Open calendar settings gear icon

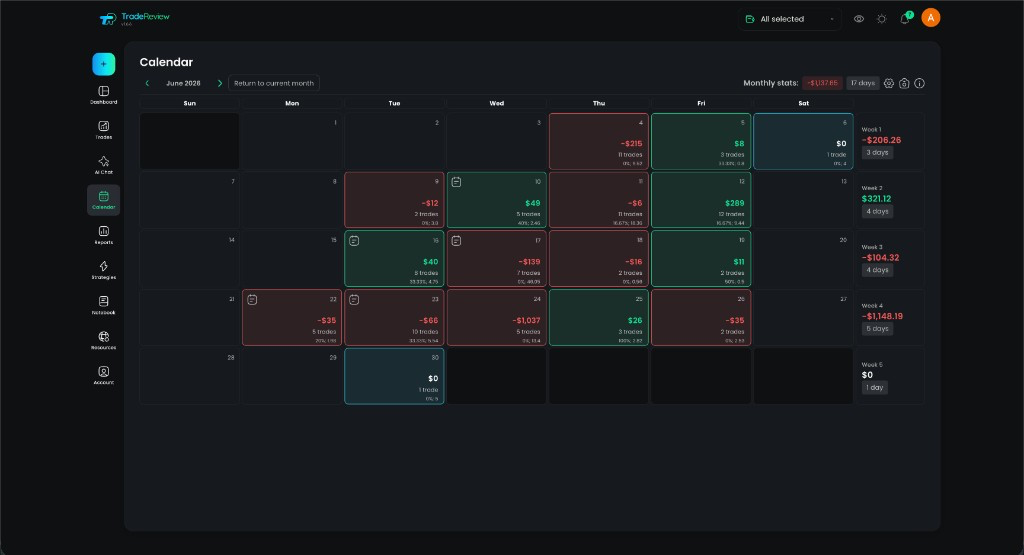(x=889, y=83)
